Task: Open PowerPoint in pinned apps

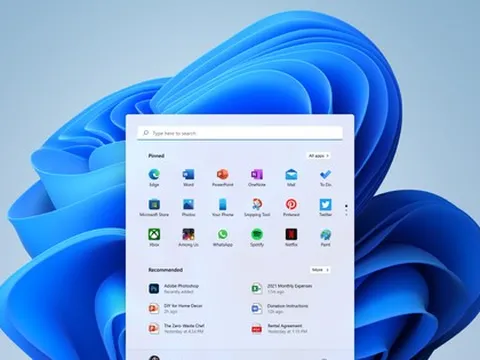Action: [223, 178]
